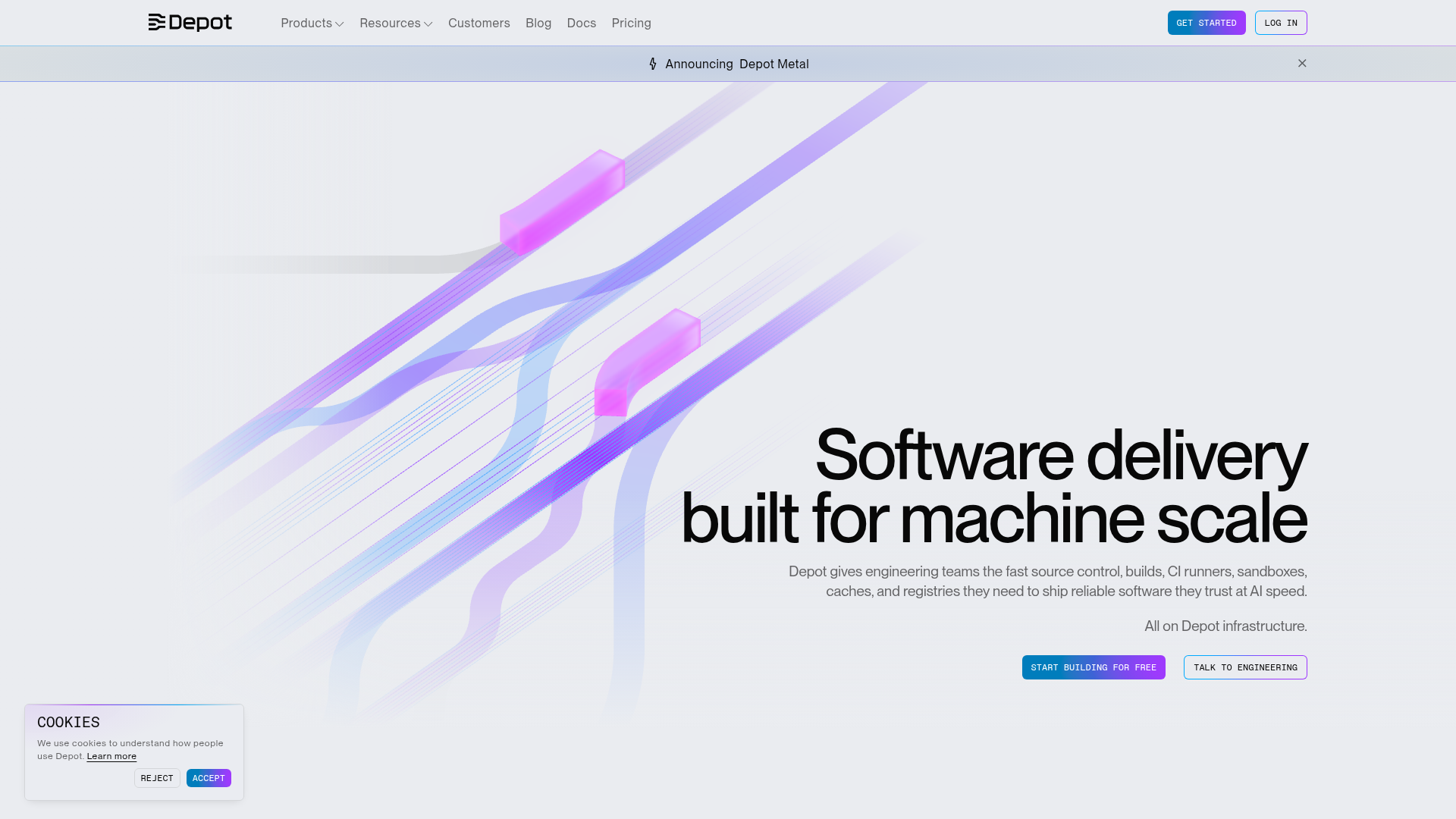Expand the Resources dropdown menu
Image resolution: width=1456 pixels, height=819 pixels.
point(396,24)
